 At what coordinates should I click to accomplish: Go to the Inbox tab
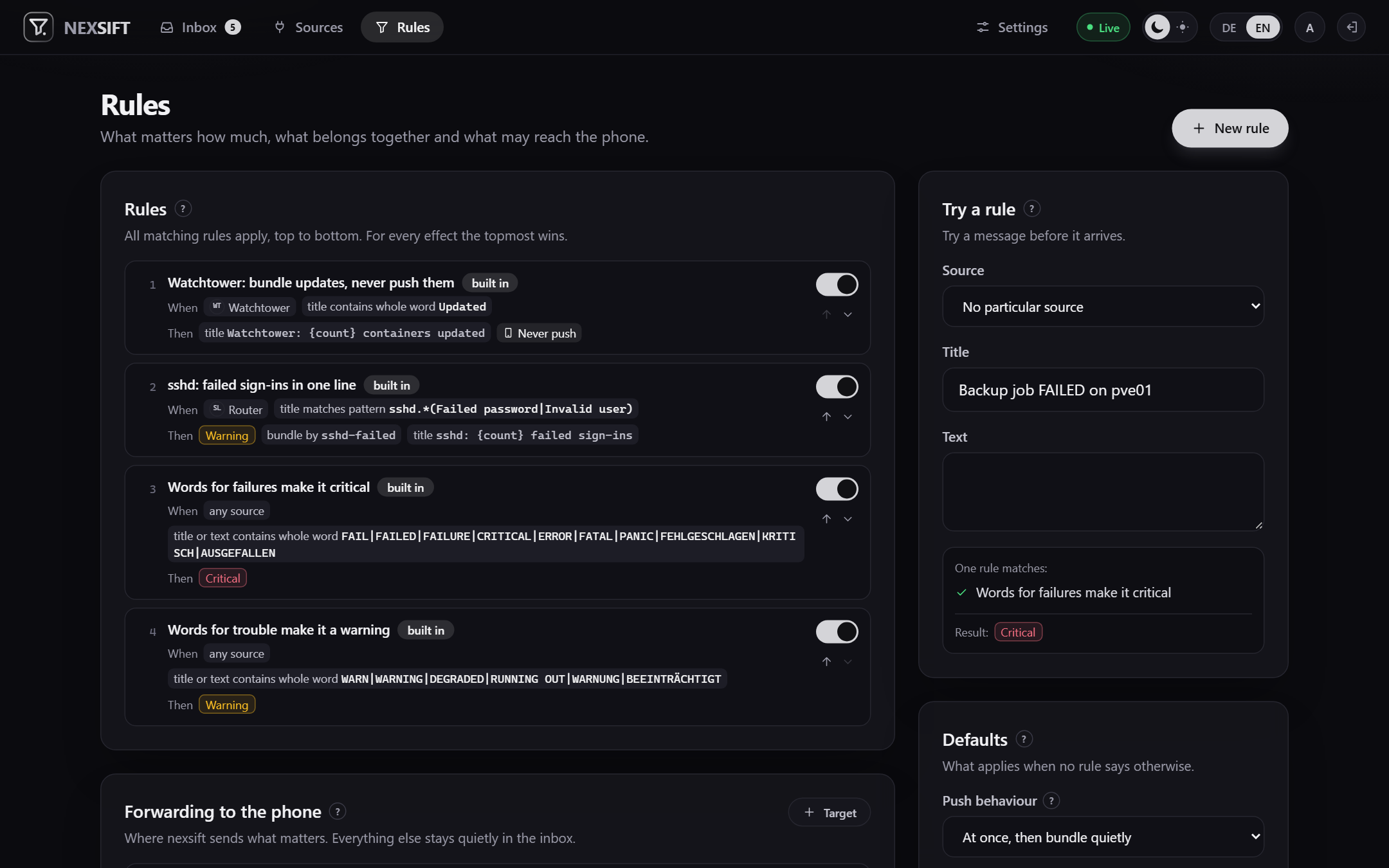200,27
